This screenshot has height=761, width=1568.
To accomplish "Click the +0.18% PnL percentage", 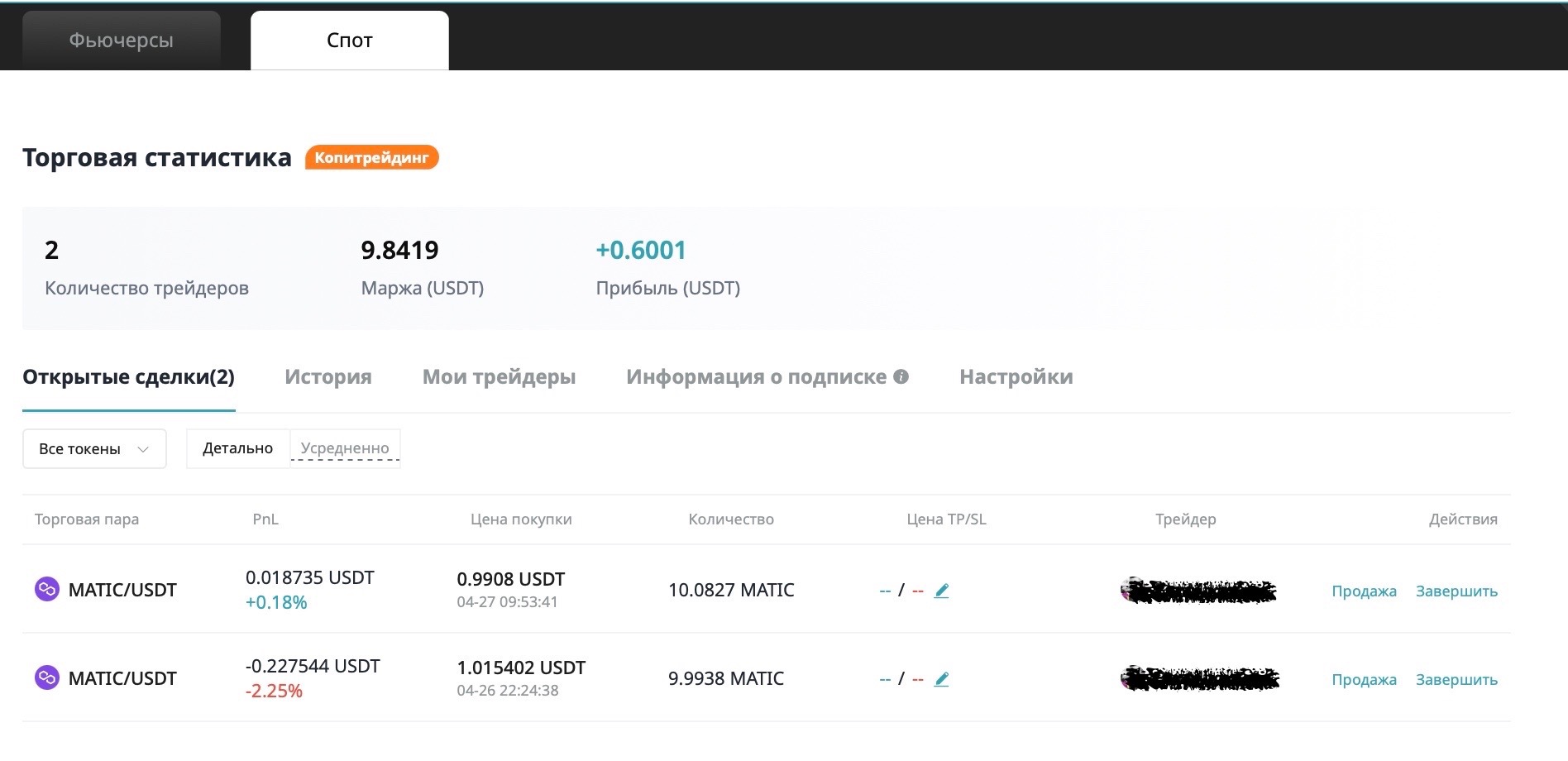I will click(276, 603).
